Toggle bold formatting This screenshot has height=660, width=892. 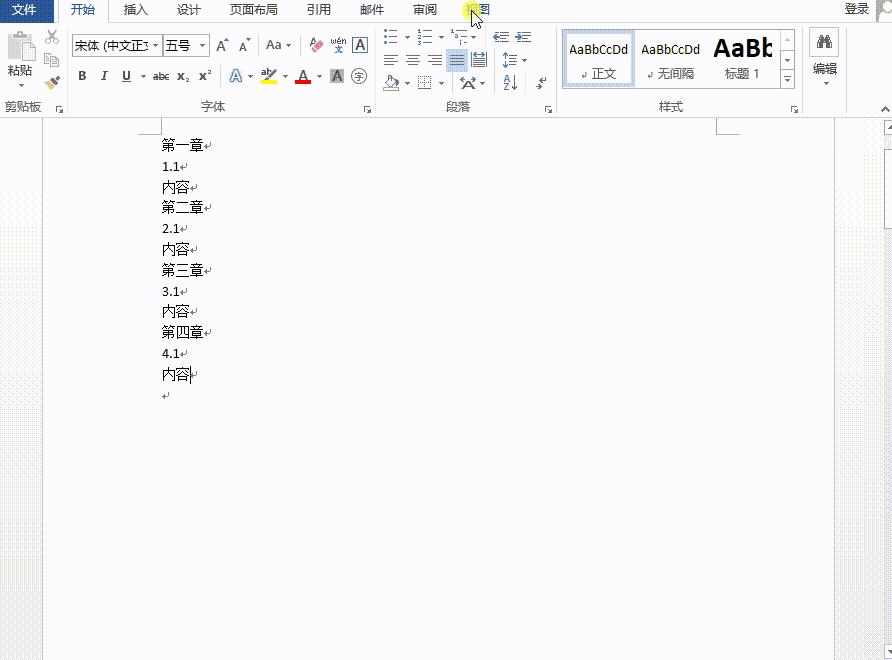[x=82, y=76]
